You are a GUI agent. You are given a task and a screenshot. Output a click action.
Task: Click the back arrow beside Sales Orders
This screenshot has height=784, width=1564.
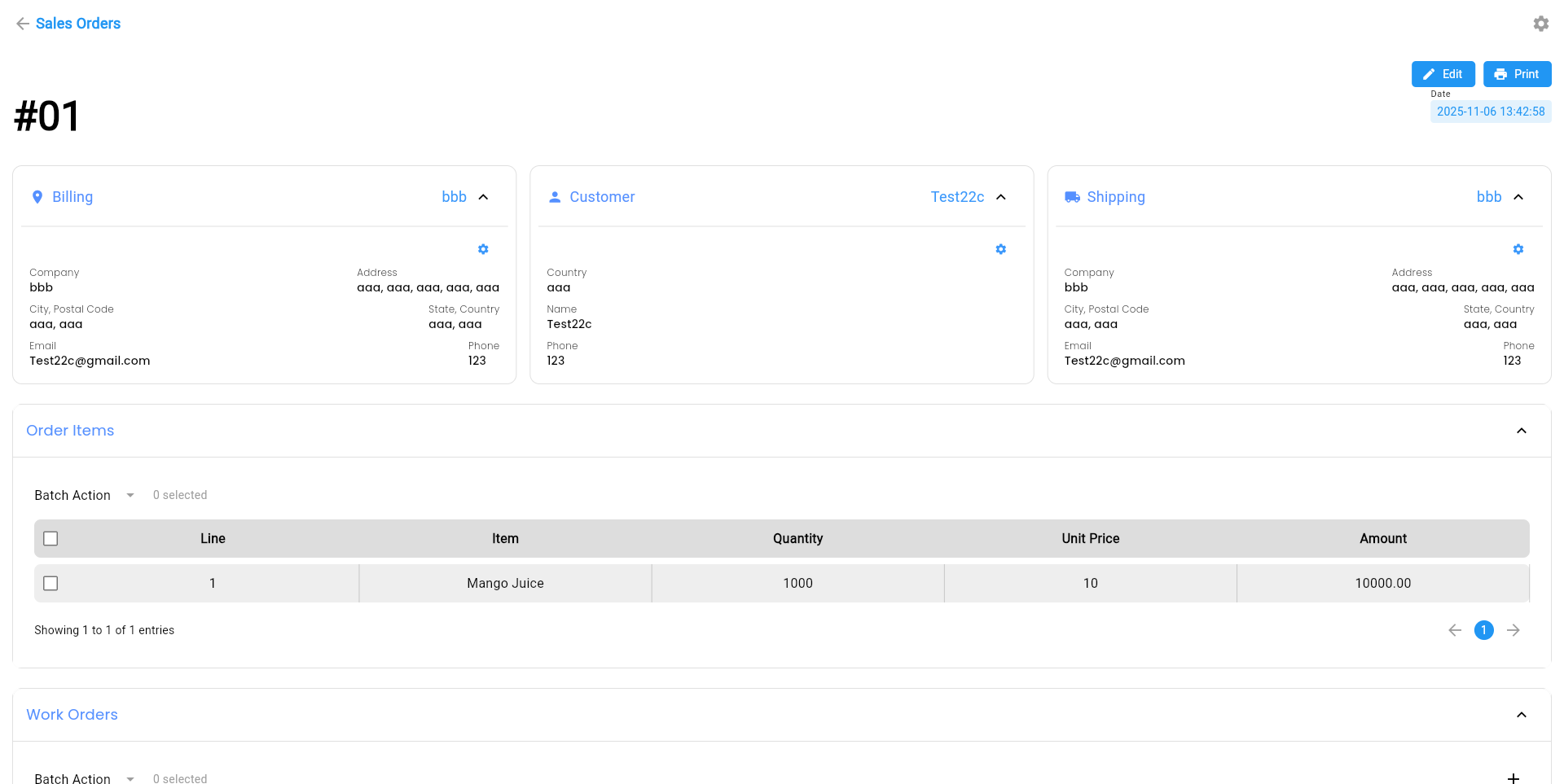(x=23, y=24)
